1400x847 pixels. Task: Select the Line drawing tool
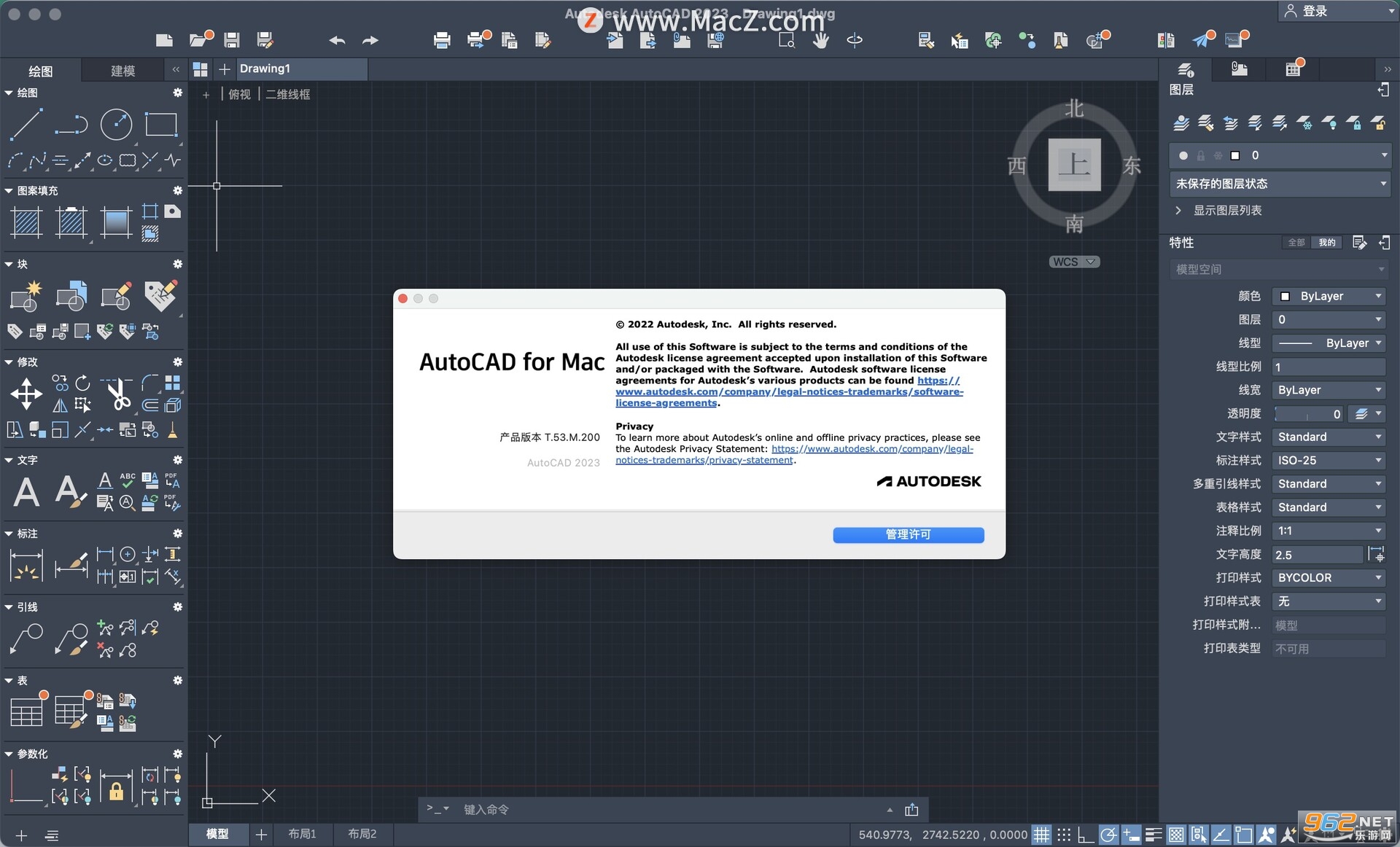[26, 125]
